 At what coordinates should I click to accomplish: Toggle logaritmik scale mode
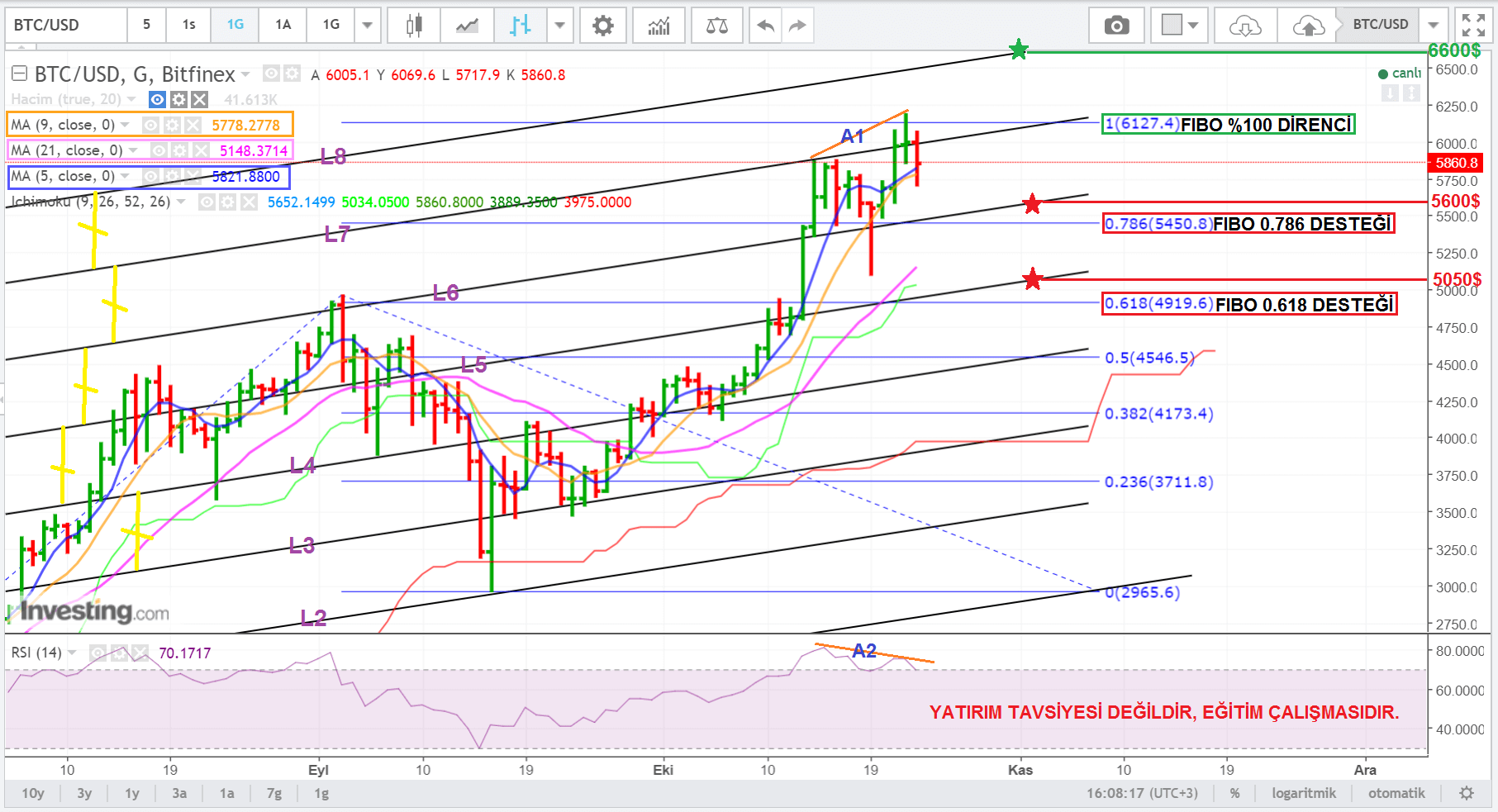point(1303,793)
